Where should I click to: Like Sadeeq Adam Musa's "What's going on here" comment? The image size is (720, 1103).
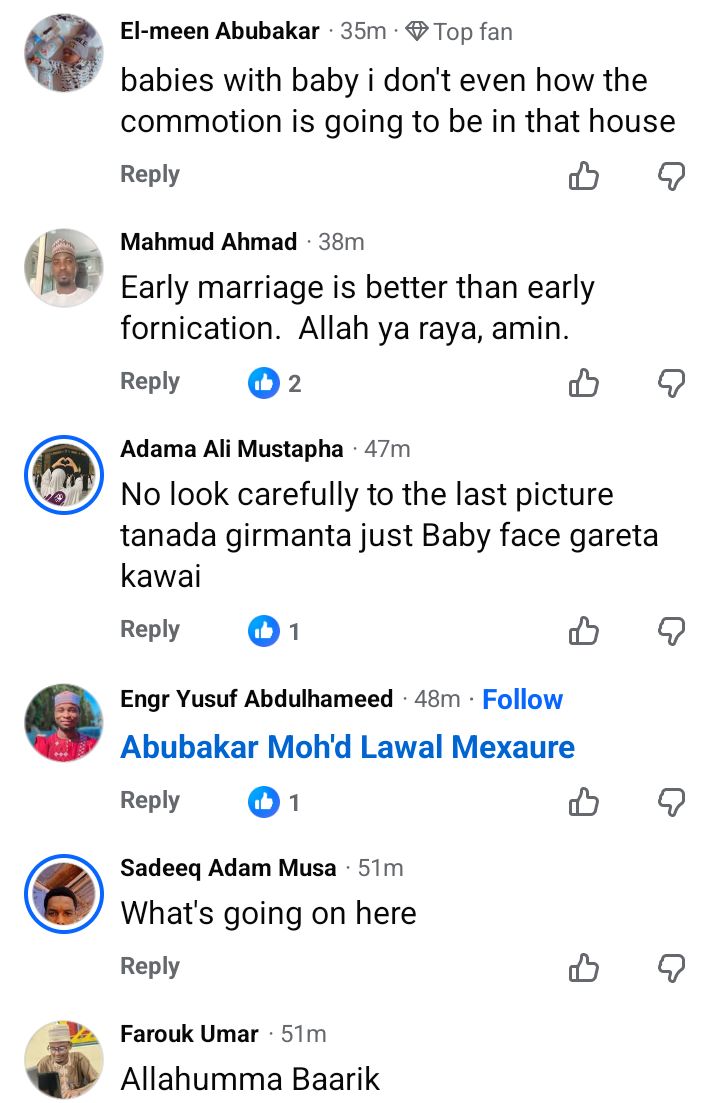click(x=584, y=967)
